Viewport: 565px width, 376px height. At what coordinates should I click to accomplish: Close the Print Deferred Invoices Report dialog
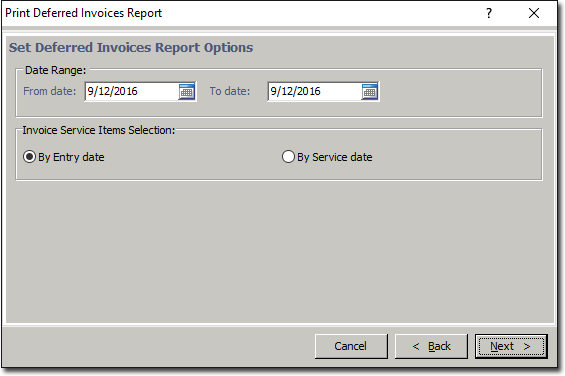point(534,13)
